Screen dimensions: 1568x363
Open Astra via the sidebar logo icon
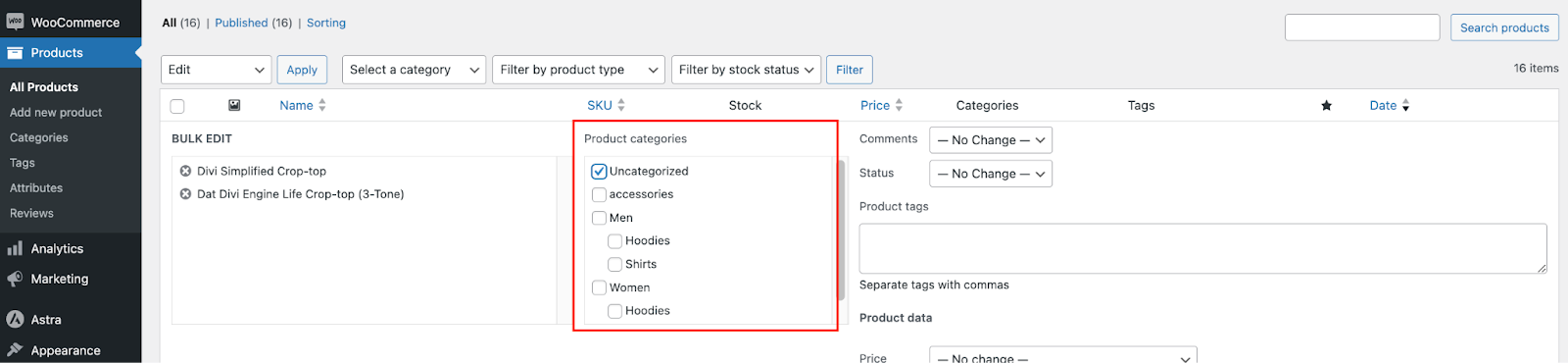[15, 319]
